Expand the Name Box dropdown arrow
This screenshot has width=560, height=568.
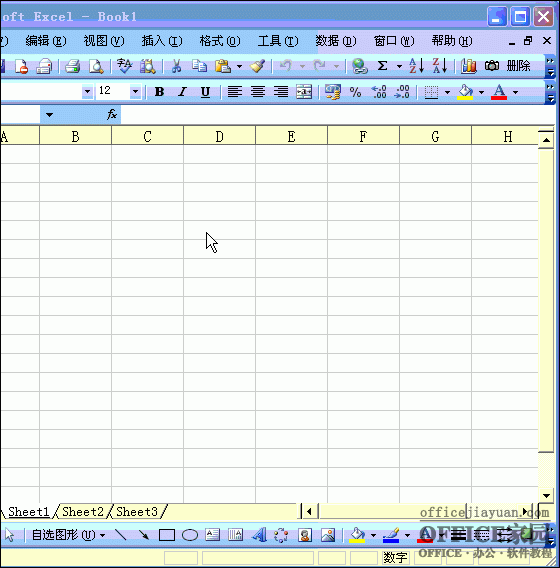pyautogui.click(x=49, y=115)
